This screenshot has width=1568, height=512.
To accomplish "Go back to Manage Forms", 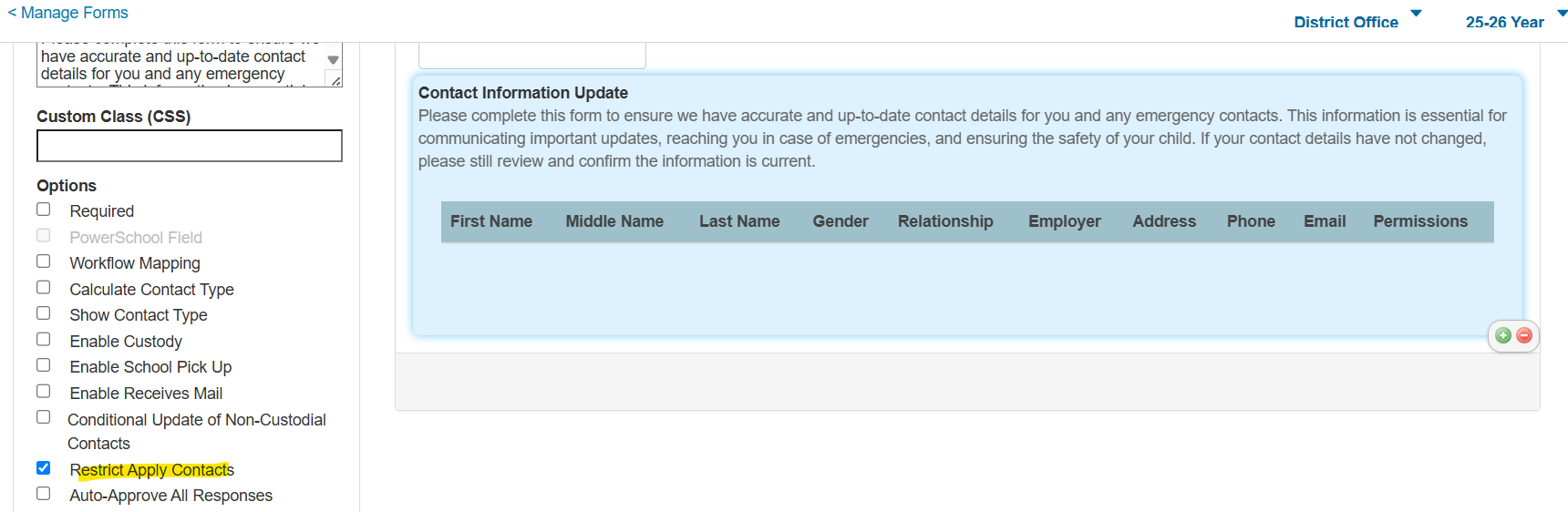I will coord(68,13).
